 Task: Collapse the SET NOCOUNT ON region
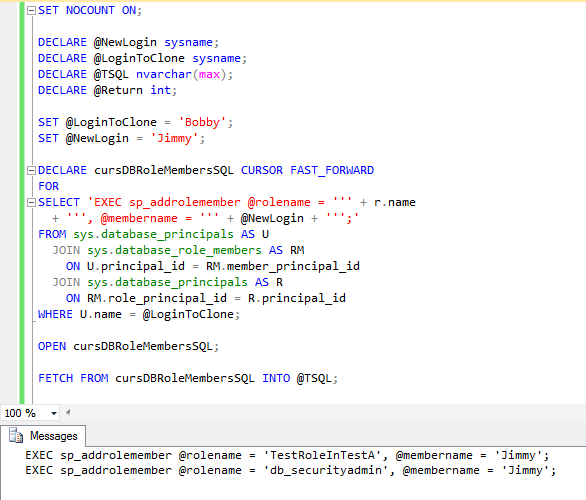31,10
